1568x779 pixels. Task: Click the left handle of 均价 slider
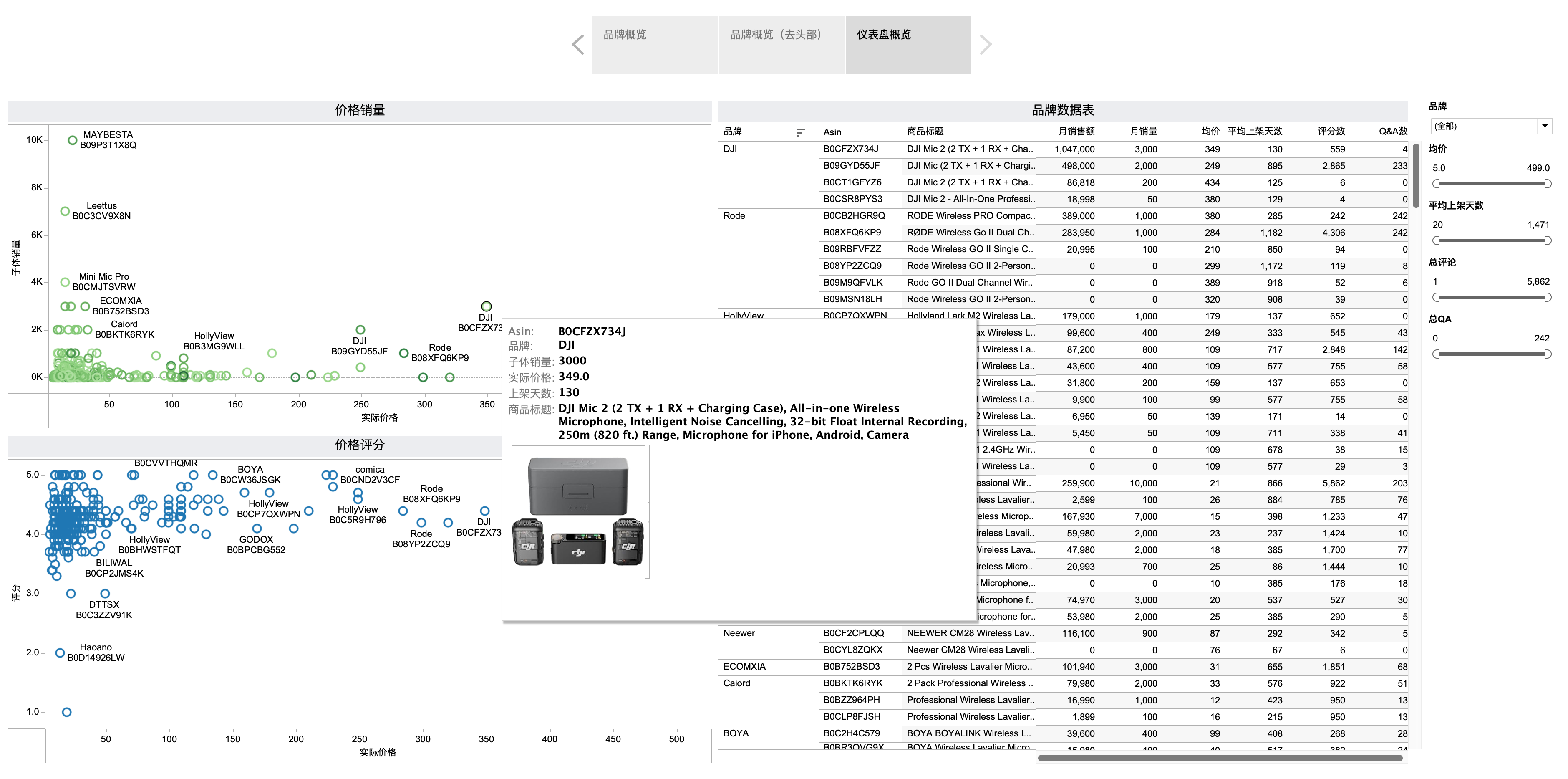1437,183
